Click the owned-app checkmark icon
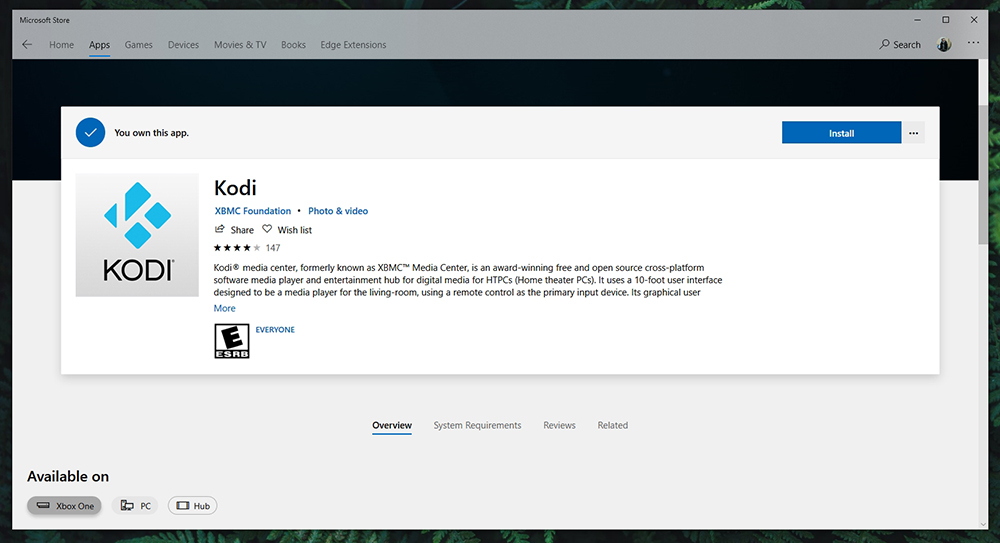Viewport: 1000px width, 543px height. (91, 133)
